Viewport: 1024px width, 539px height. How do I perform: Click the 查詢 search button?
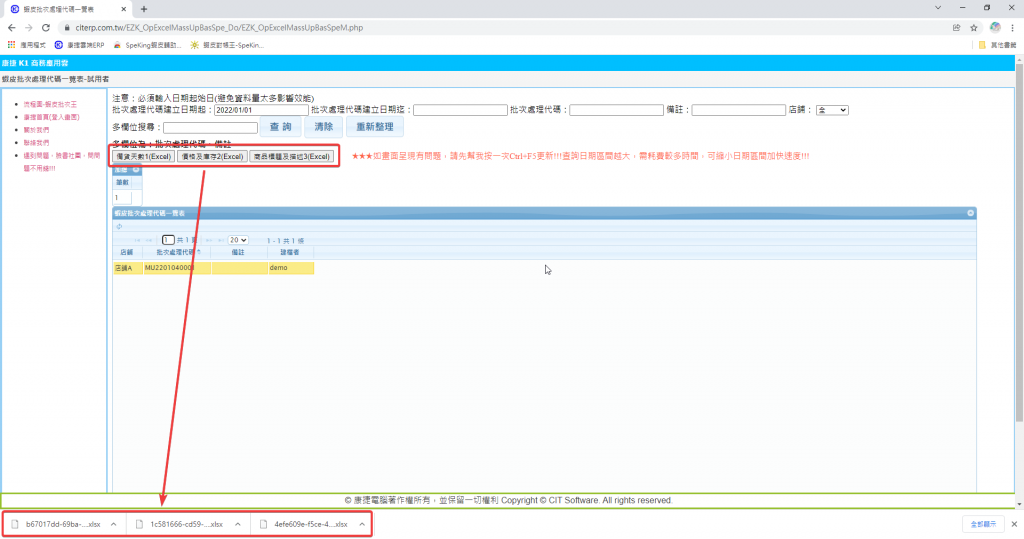coord(280,127)
